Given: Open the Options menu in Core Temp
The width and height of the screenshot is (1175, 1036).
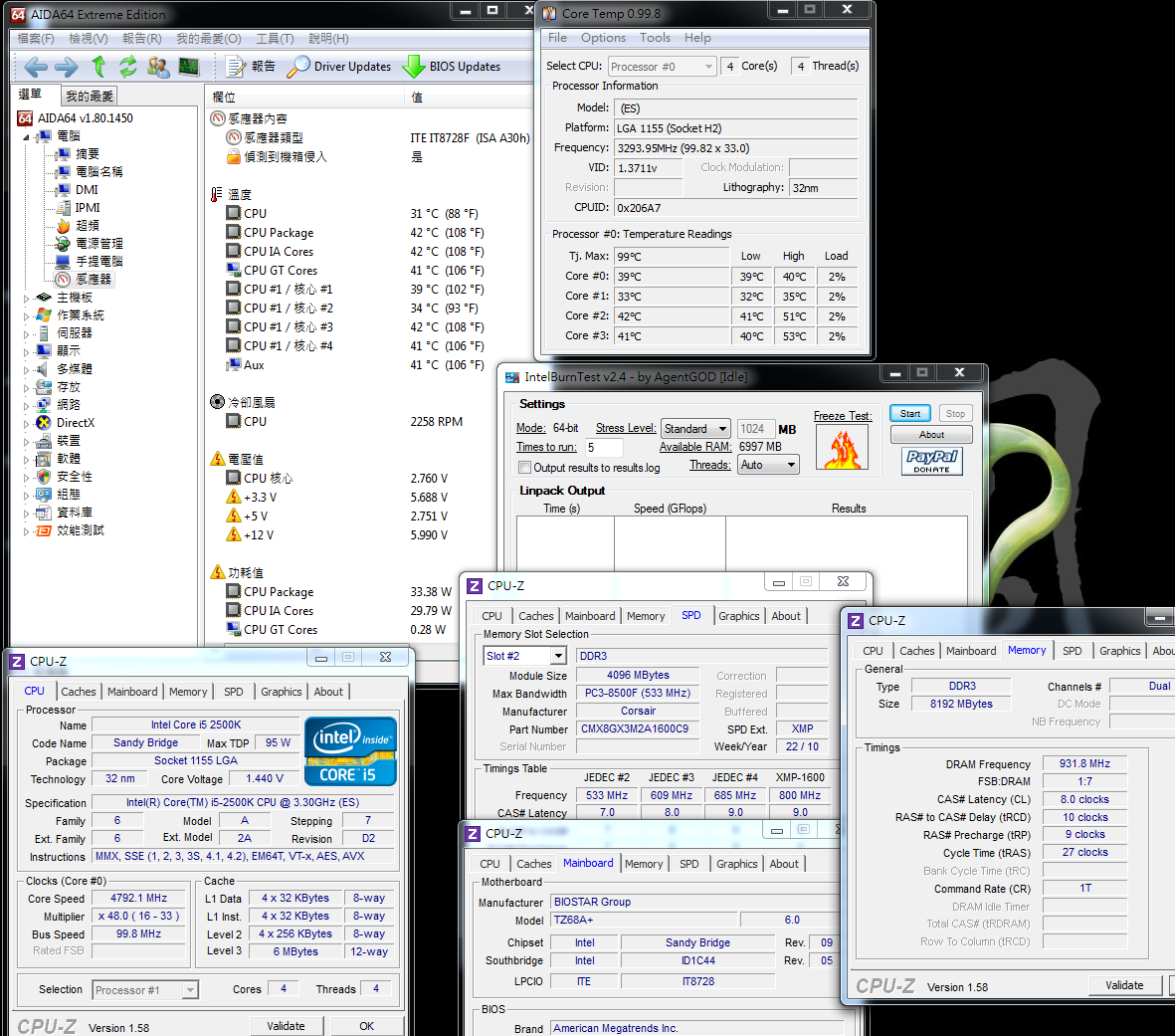Looking at the screenshot, I should [603, 38].
